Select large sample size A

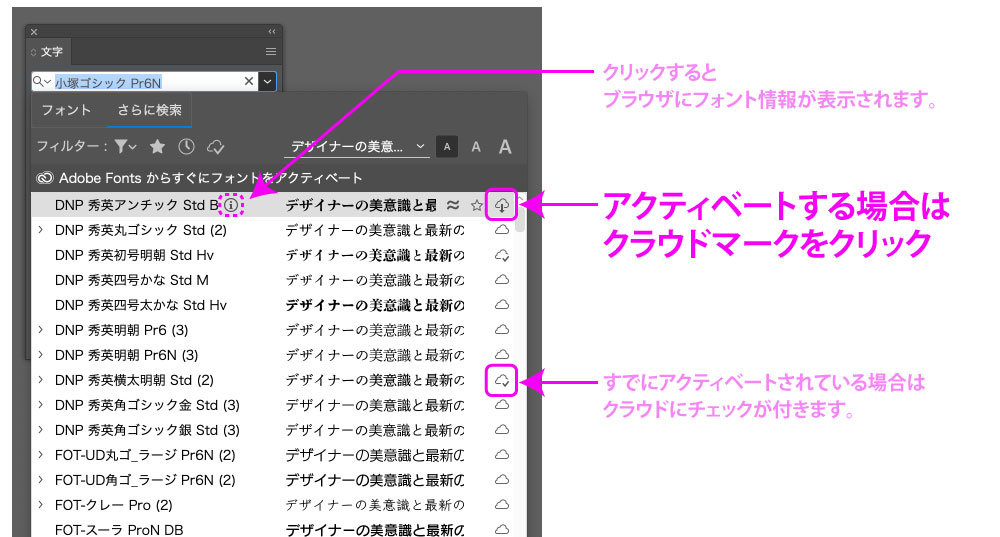(505, 147)
